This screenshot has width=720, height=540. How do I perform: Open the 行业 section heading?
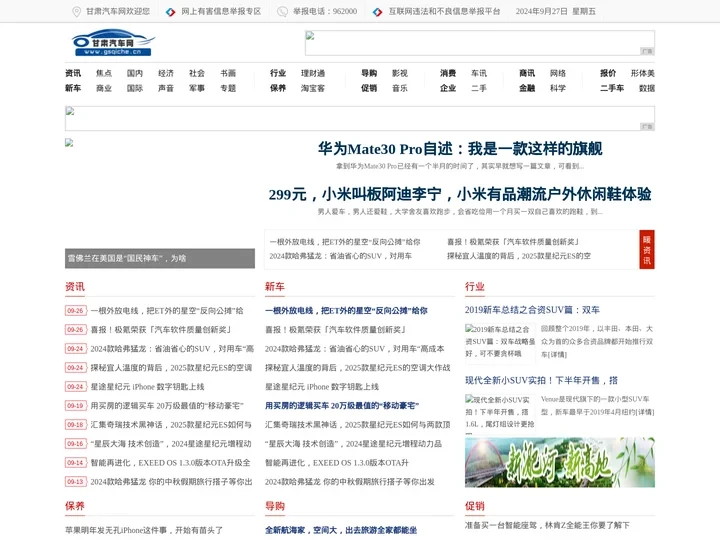(x=475, y=287)
